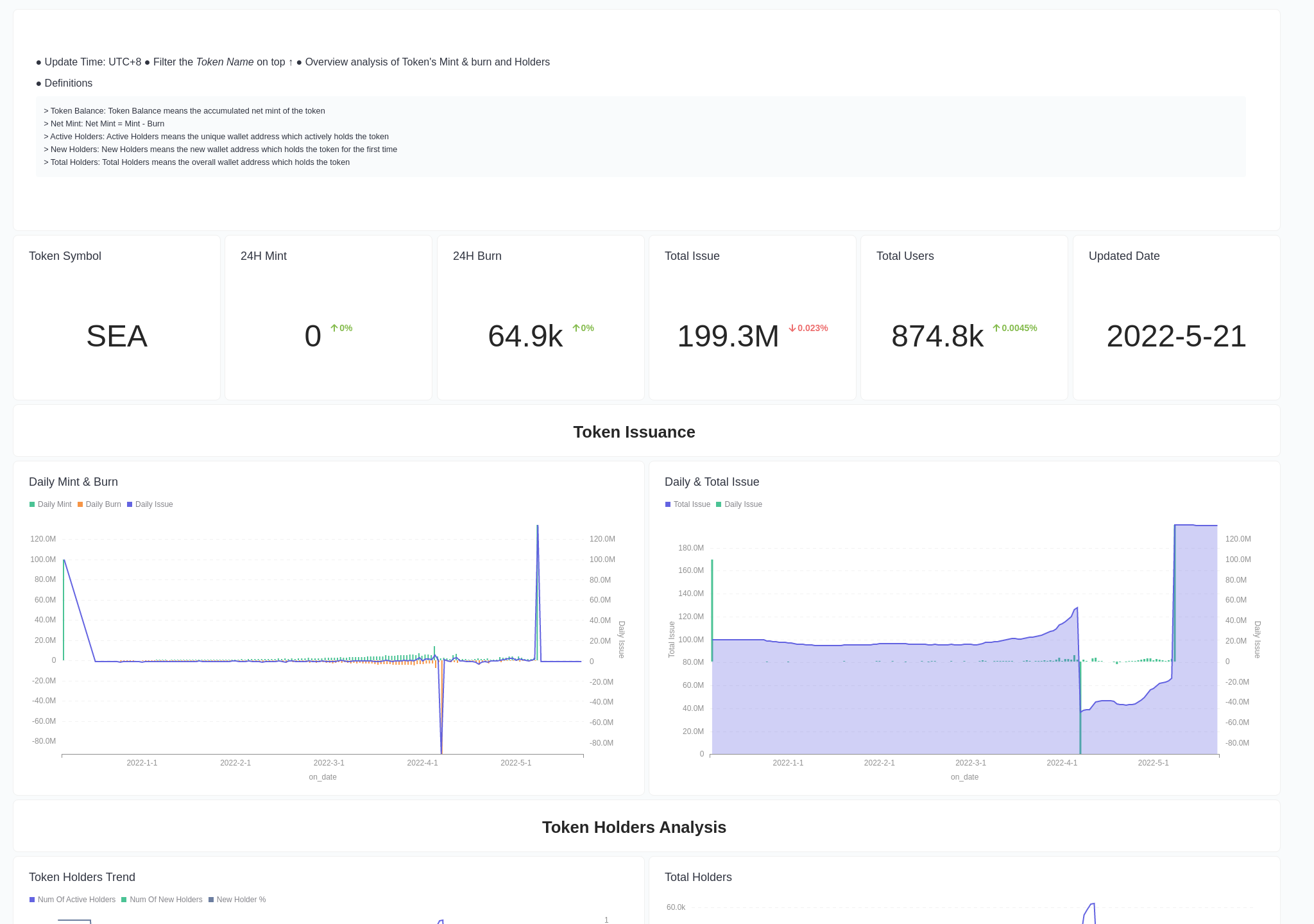Click the Num Of New Holders legend square
The height and width of the screenshot is (924, 1314).
tap(124, 900)
